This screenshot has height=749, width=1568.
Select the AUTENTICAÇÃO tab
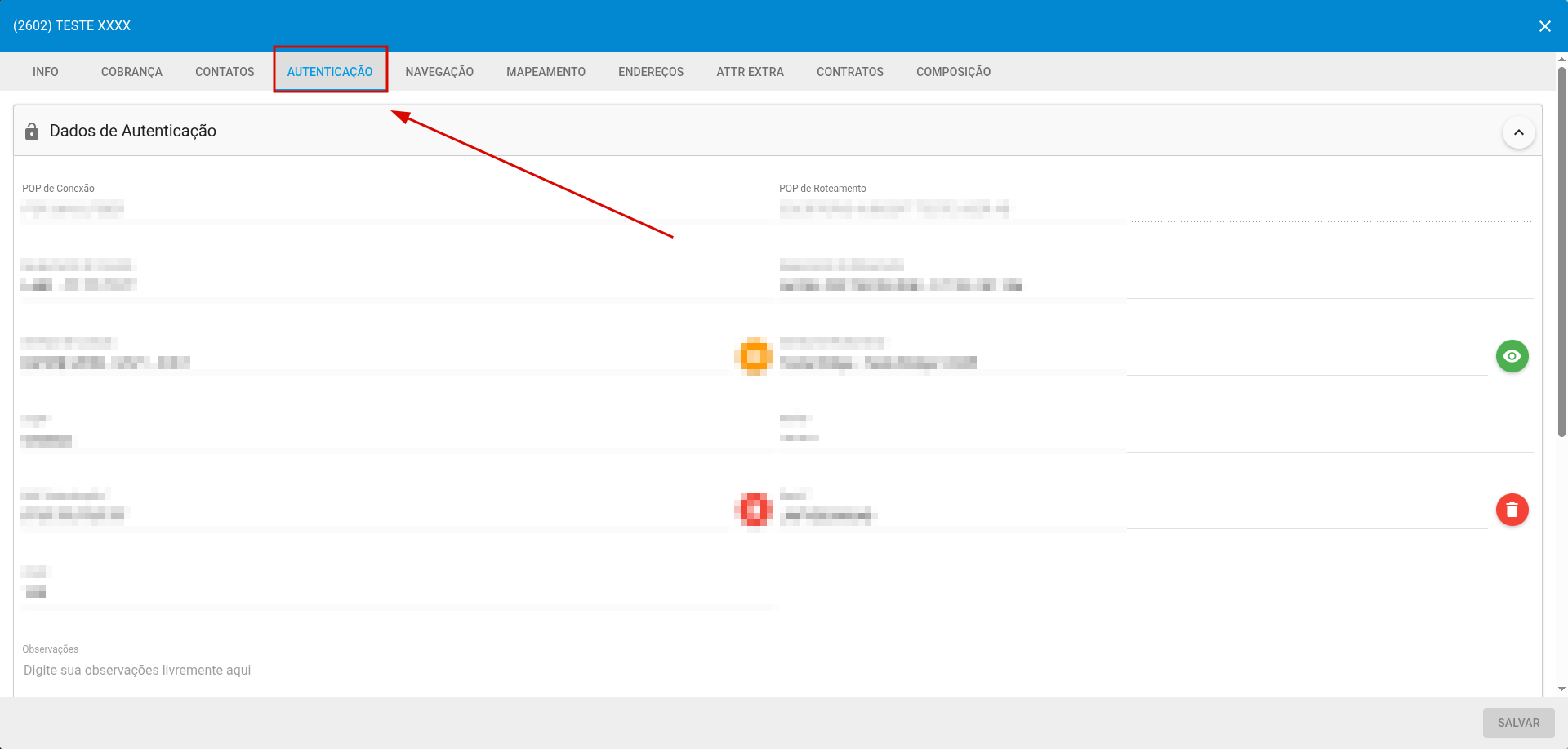point(330,72)
